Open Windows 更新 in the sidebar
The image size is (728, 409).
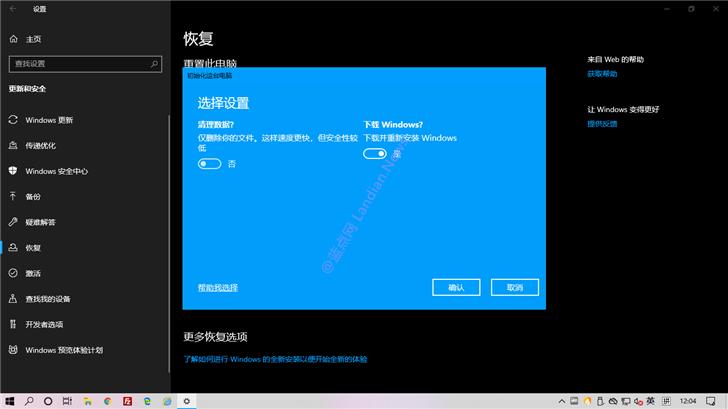49,120
